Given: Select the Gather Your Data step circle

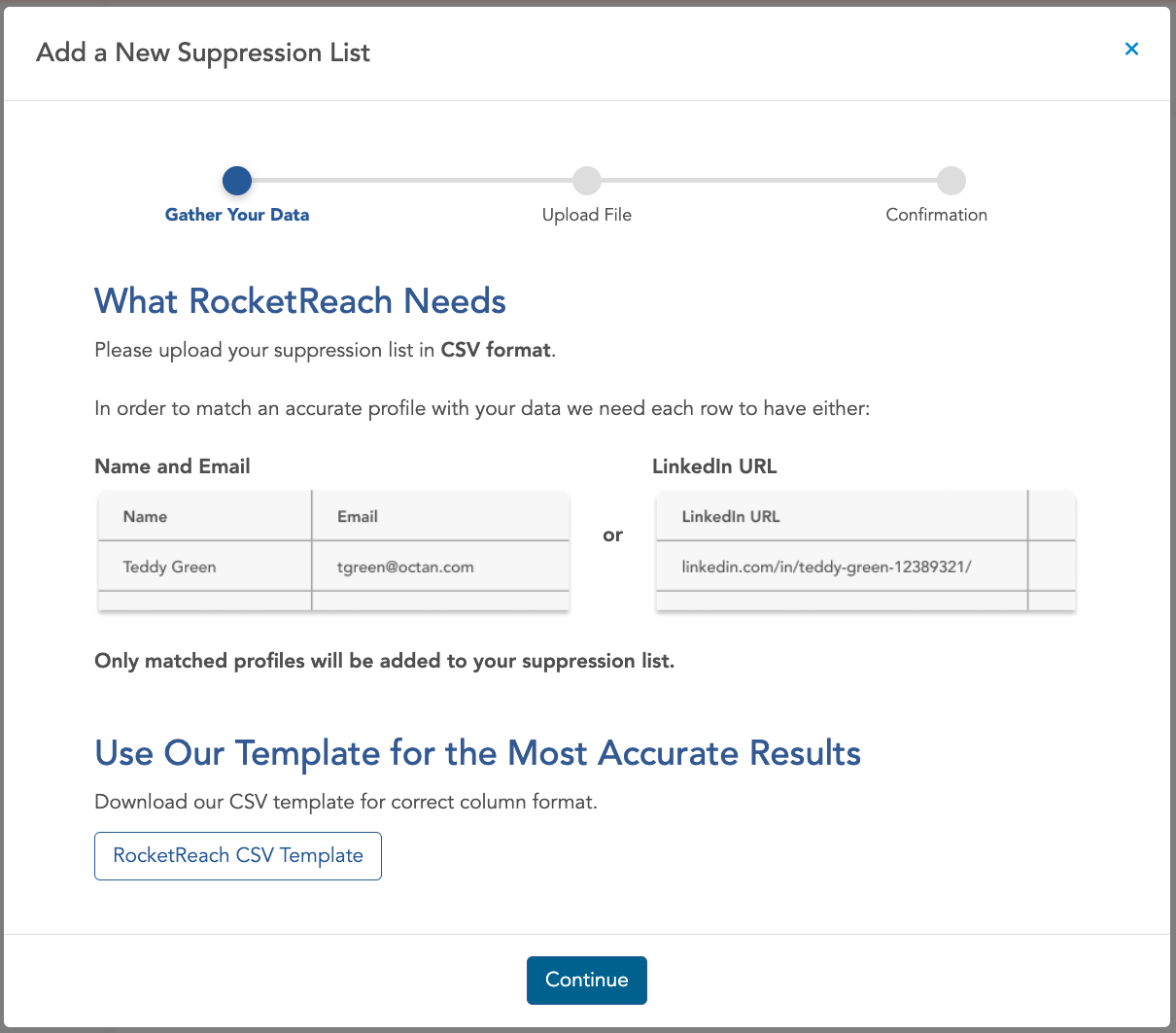Looking at the screenshot, I should pos(237,181).
